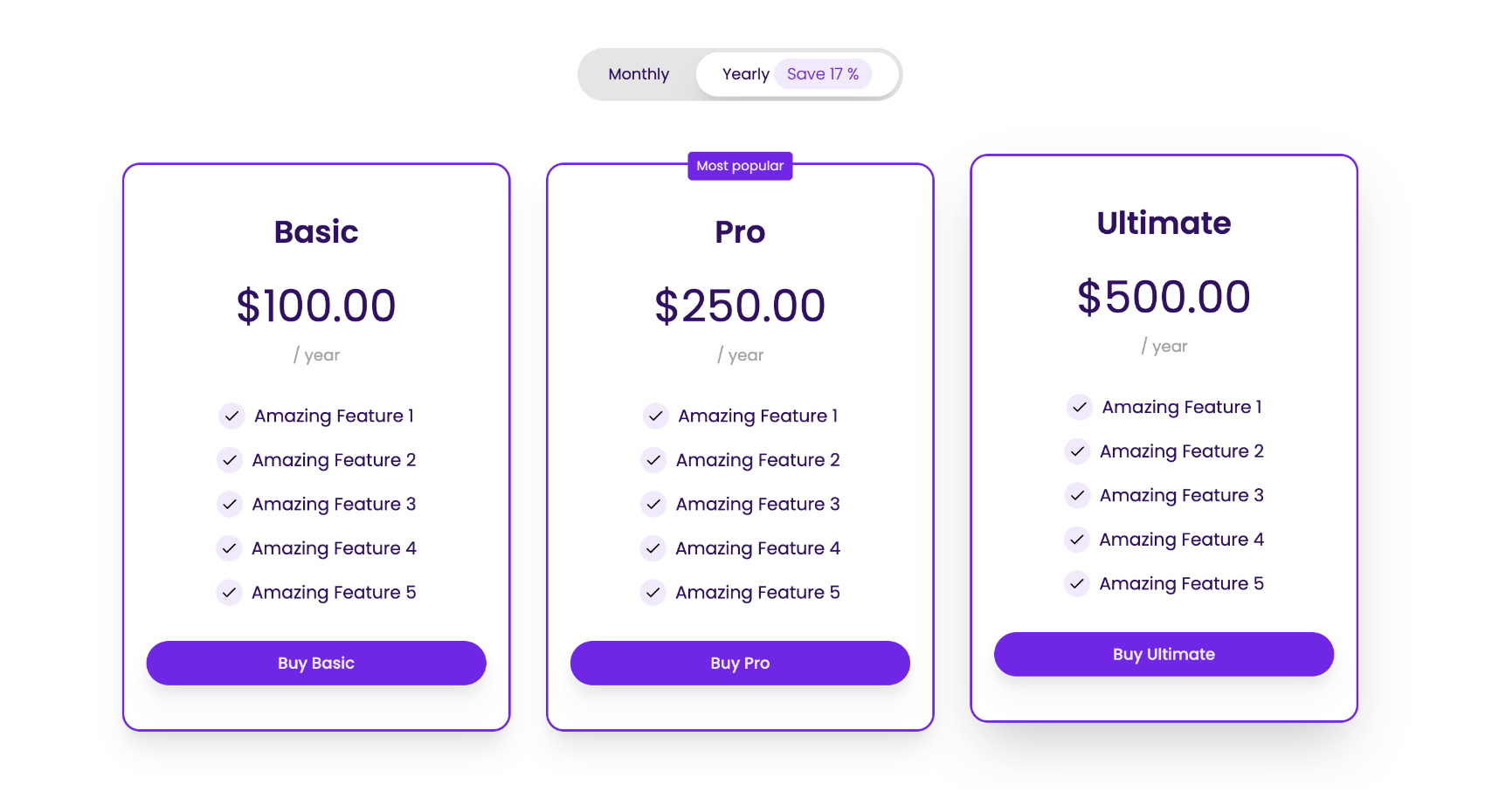Click the Basic plan title
This screenshot has width=1485, height=812.
(316, 232)
